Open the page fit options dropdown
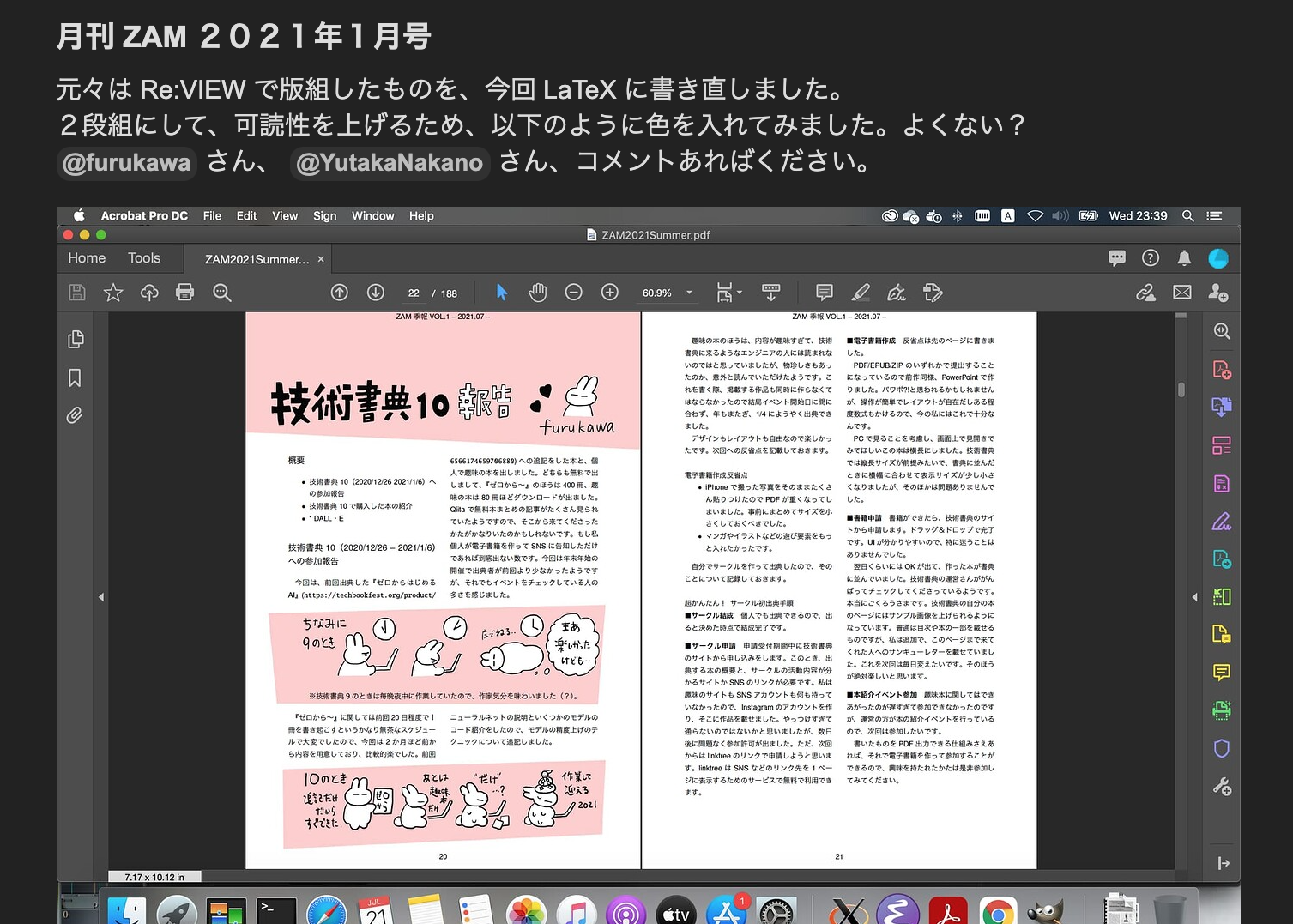Screen dimensions: 1293x924 [x=729, y=293]
